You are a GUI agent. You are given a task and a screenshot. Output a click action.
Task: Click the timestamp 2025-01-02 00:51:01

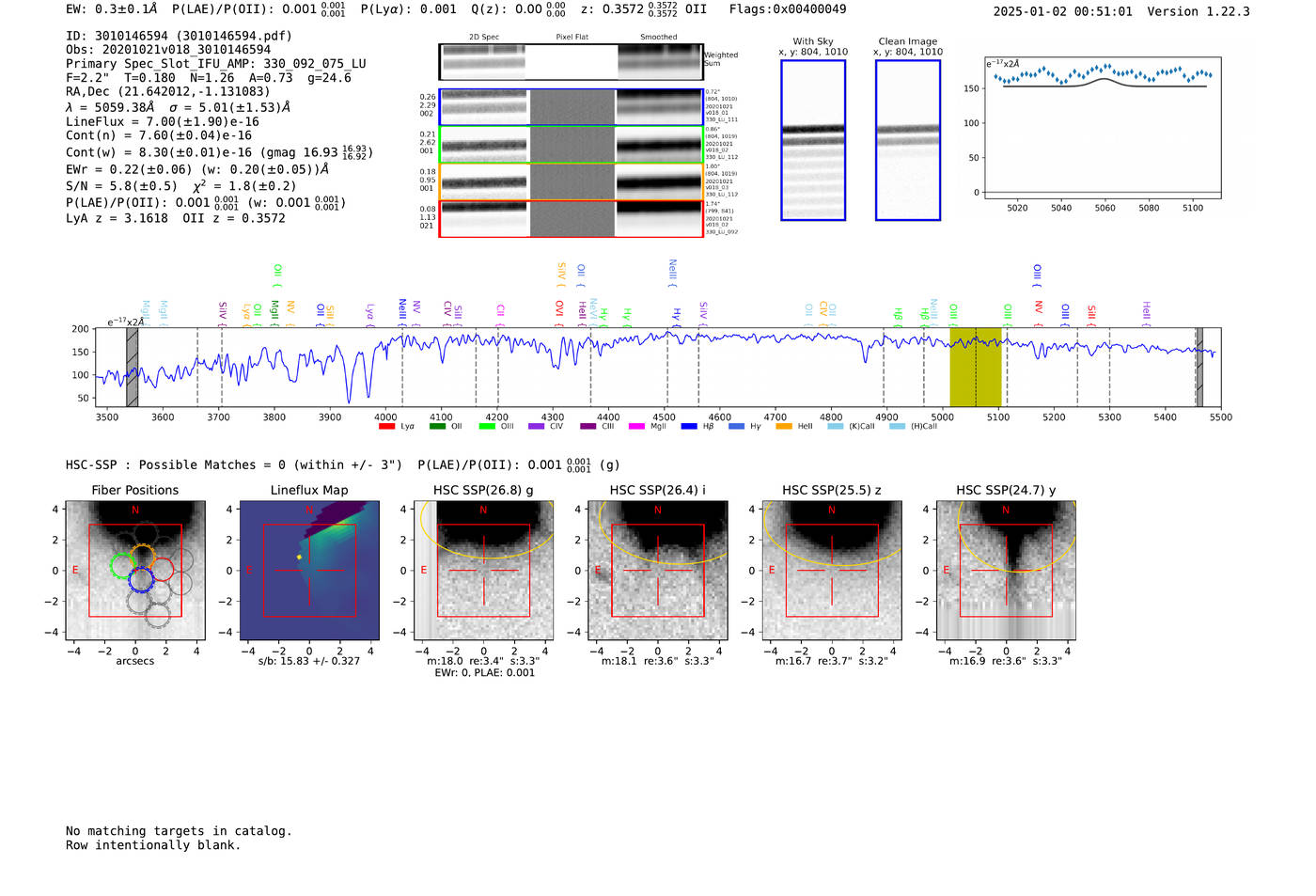point(1063,11)
